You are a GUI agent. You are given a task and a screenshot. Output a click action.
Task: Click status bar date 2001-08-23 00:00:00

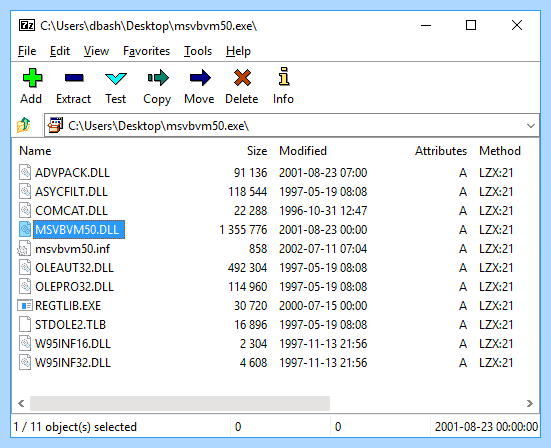tap(486, 427)
